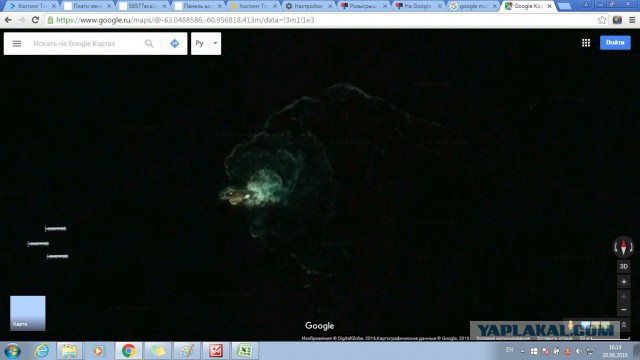Open the Windows Start menu
Viewport: 640px width, 360px height.
[13, 351]
